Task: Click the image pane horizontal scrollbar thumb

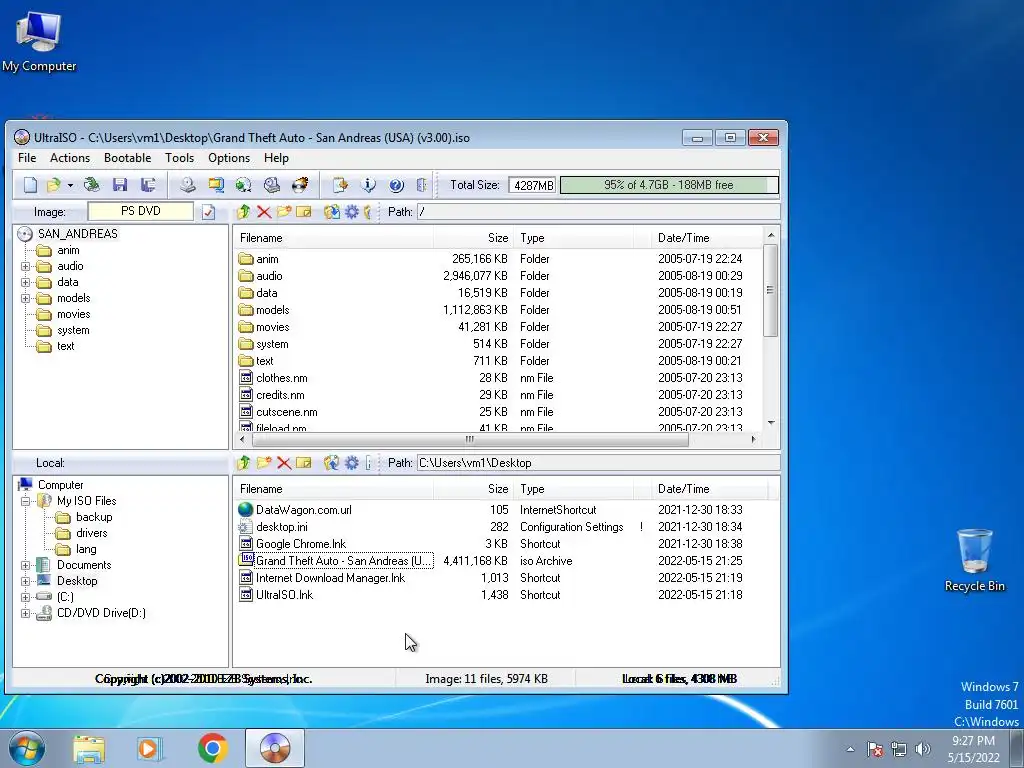Action: pyautogui.click(x=469, y=440)
